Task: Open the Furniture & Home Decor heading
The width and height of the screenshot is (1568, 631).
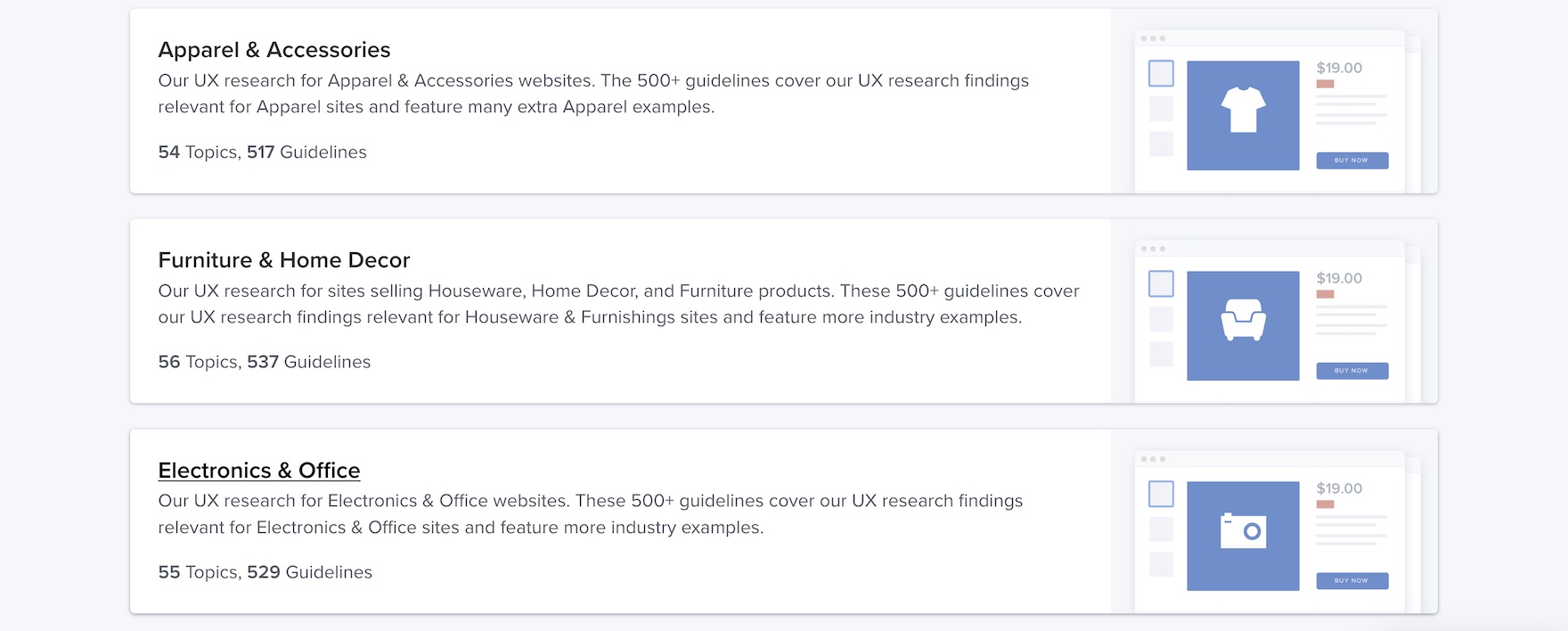Action: point(284,260)
